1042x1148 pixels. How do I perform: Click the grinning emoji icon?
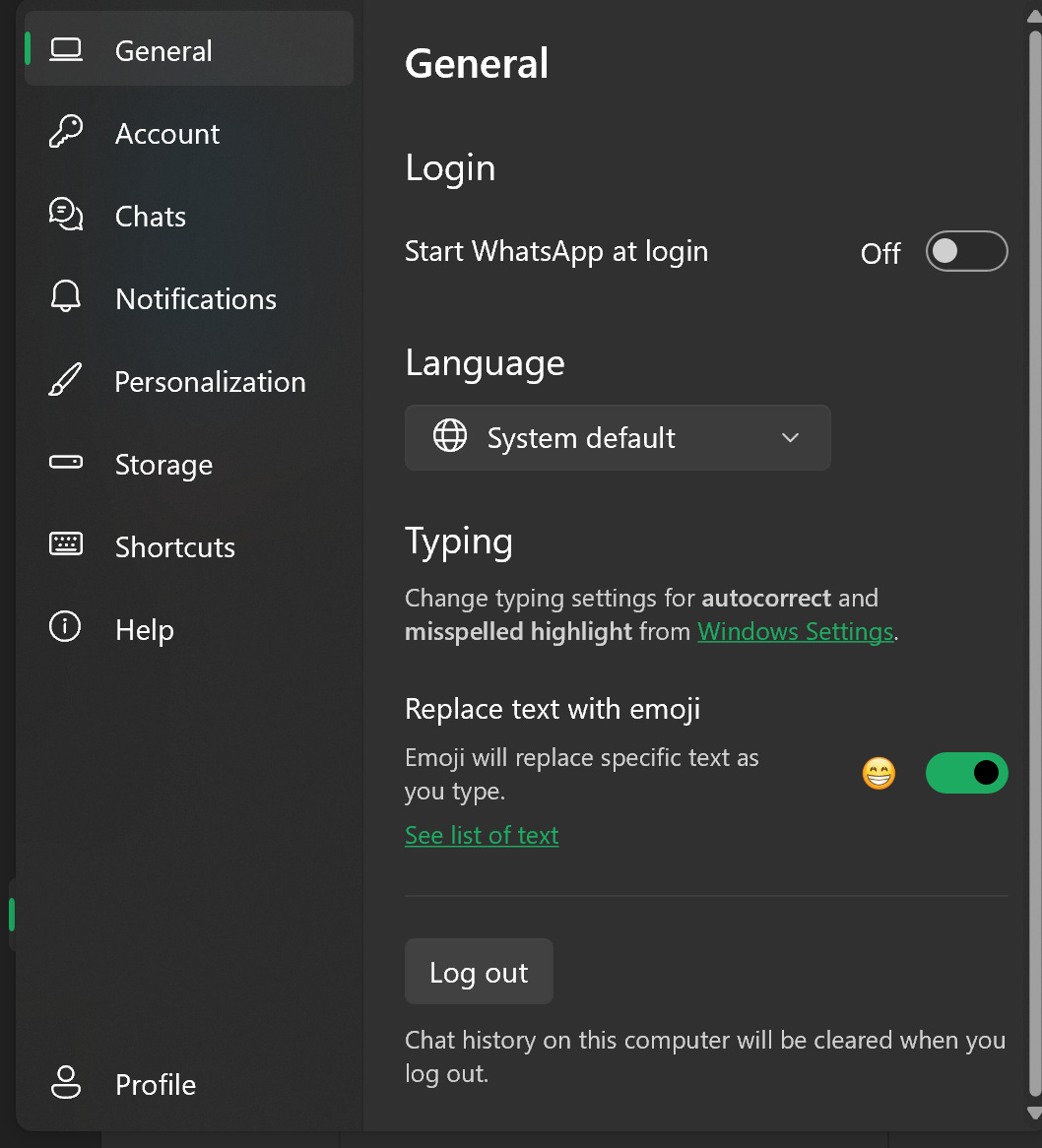coord(879,773)
